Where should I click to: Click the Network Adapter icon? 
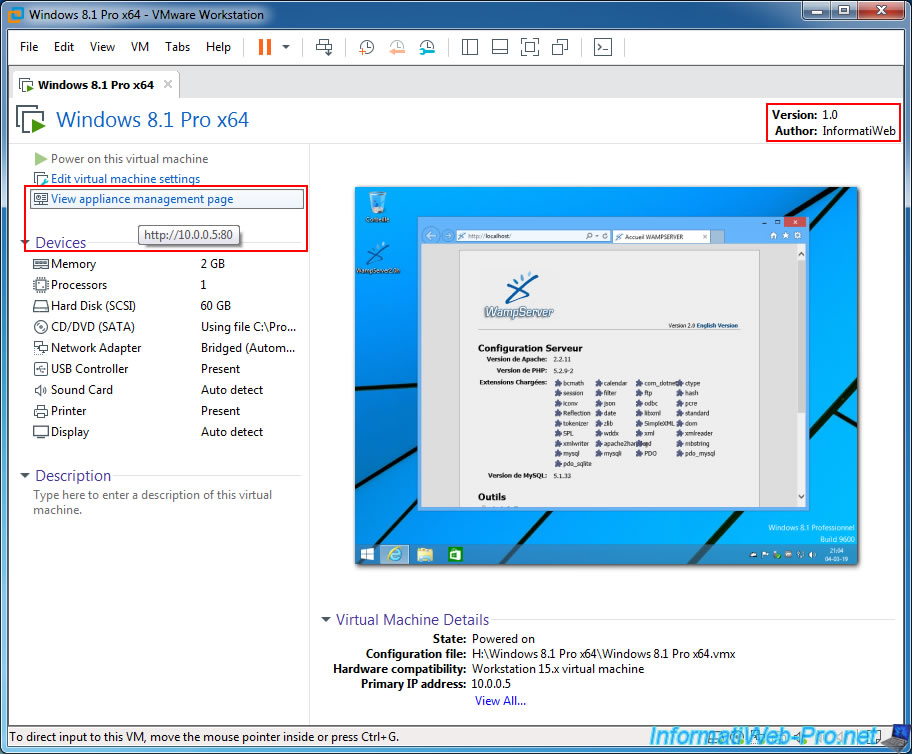click(x=41, y=348)
